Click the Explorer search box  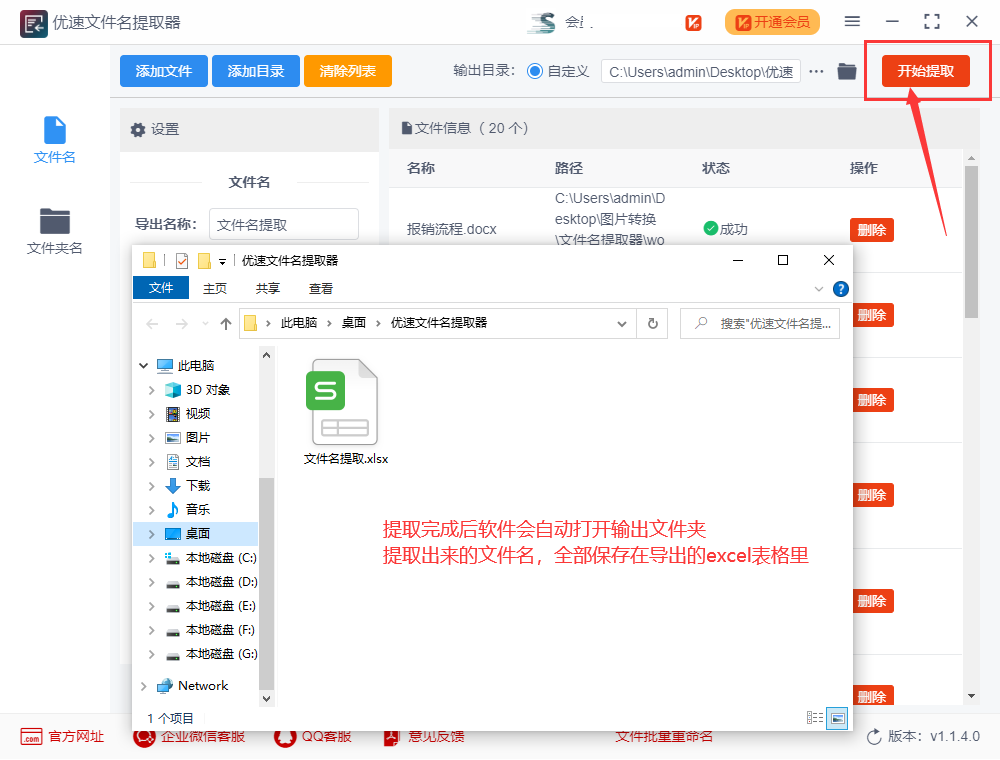(x=760, y=324)
